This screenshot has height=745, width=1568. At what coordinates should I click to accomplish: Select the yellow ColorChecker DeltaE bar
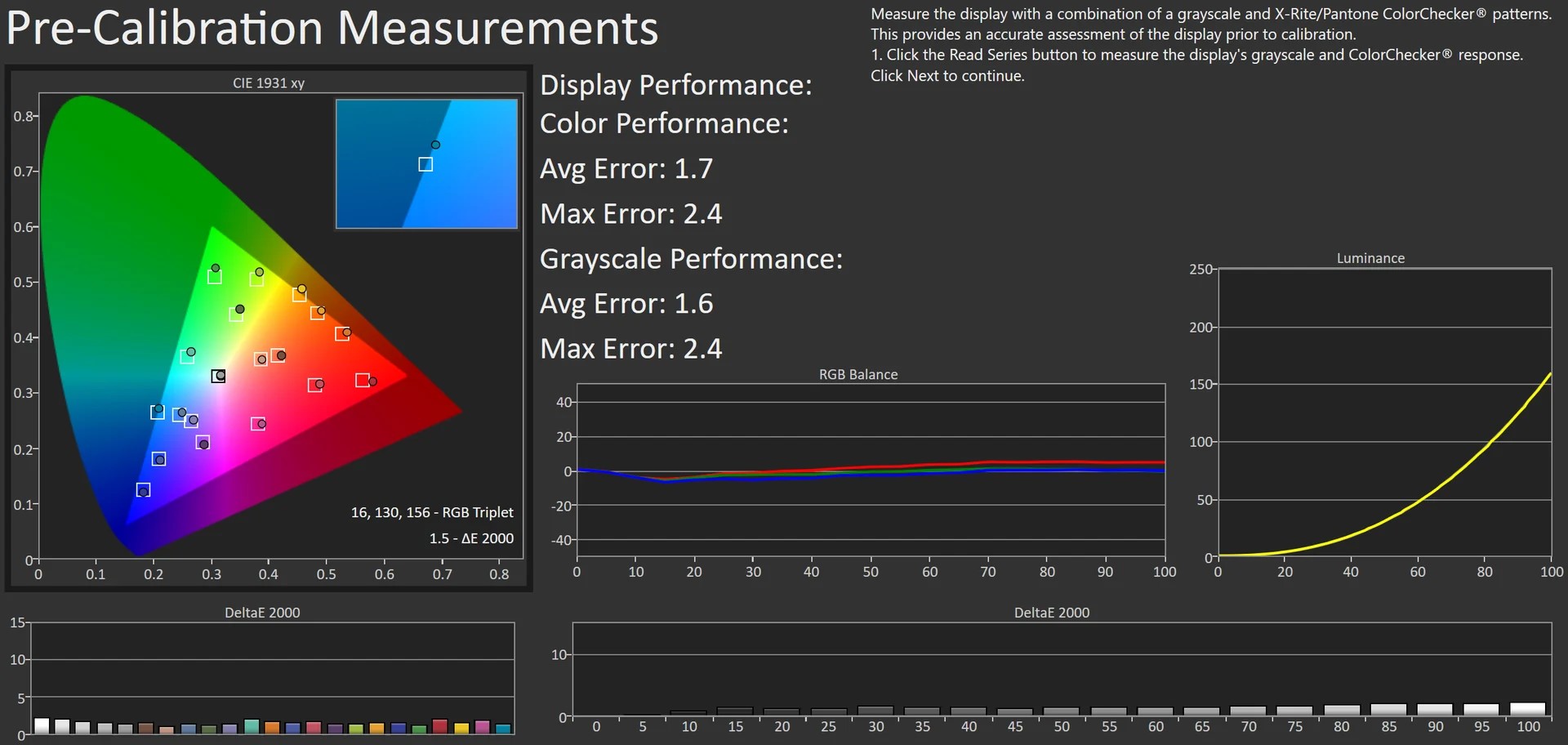point(461,728)
